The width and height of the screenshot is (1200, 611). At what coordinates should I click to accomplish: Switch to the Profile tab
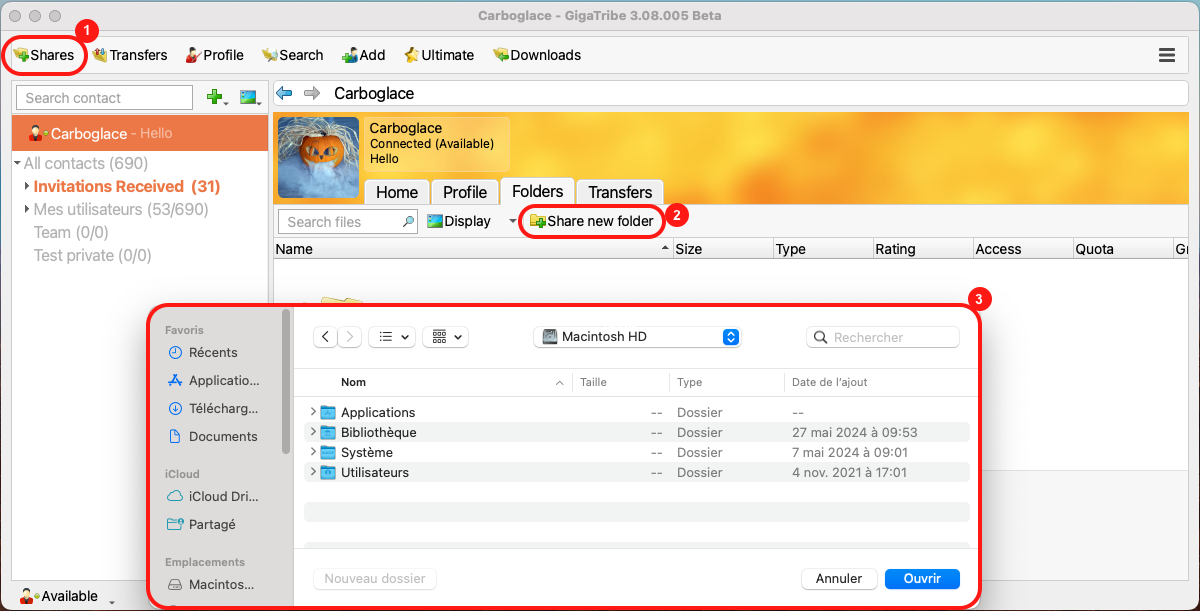pyautogui.click(x=464, y=192)
